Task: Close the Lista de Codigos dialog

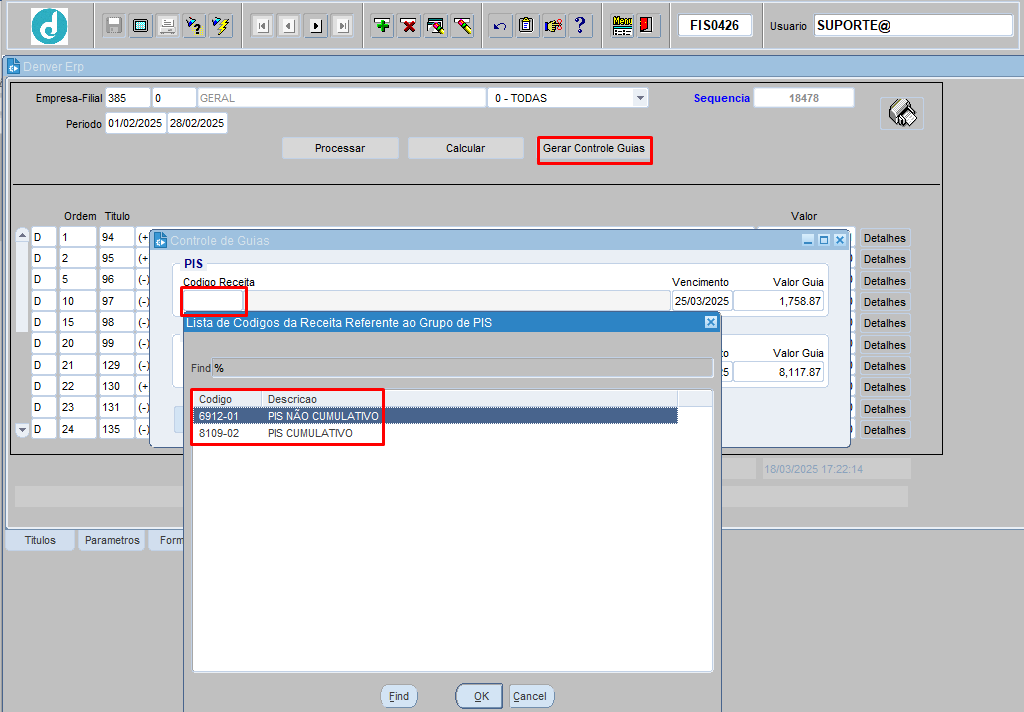Action: click(710, 322)
